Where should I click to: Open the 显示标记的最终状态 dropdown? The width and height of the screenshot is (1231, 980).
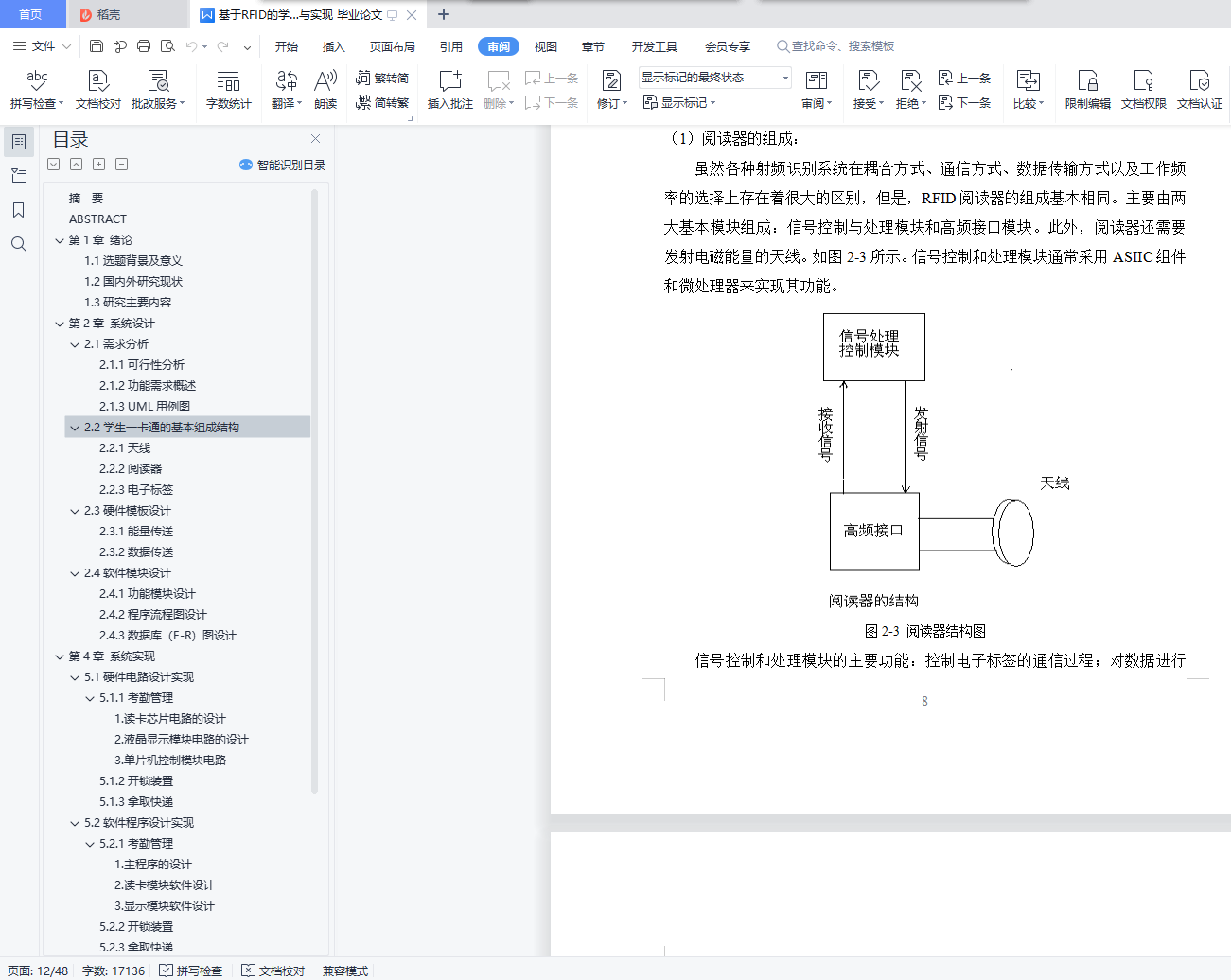715,78
